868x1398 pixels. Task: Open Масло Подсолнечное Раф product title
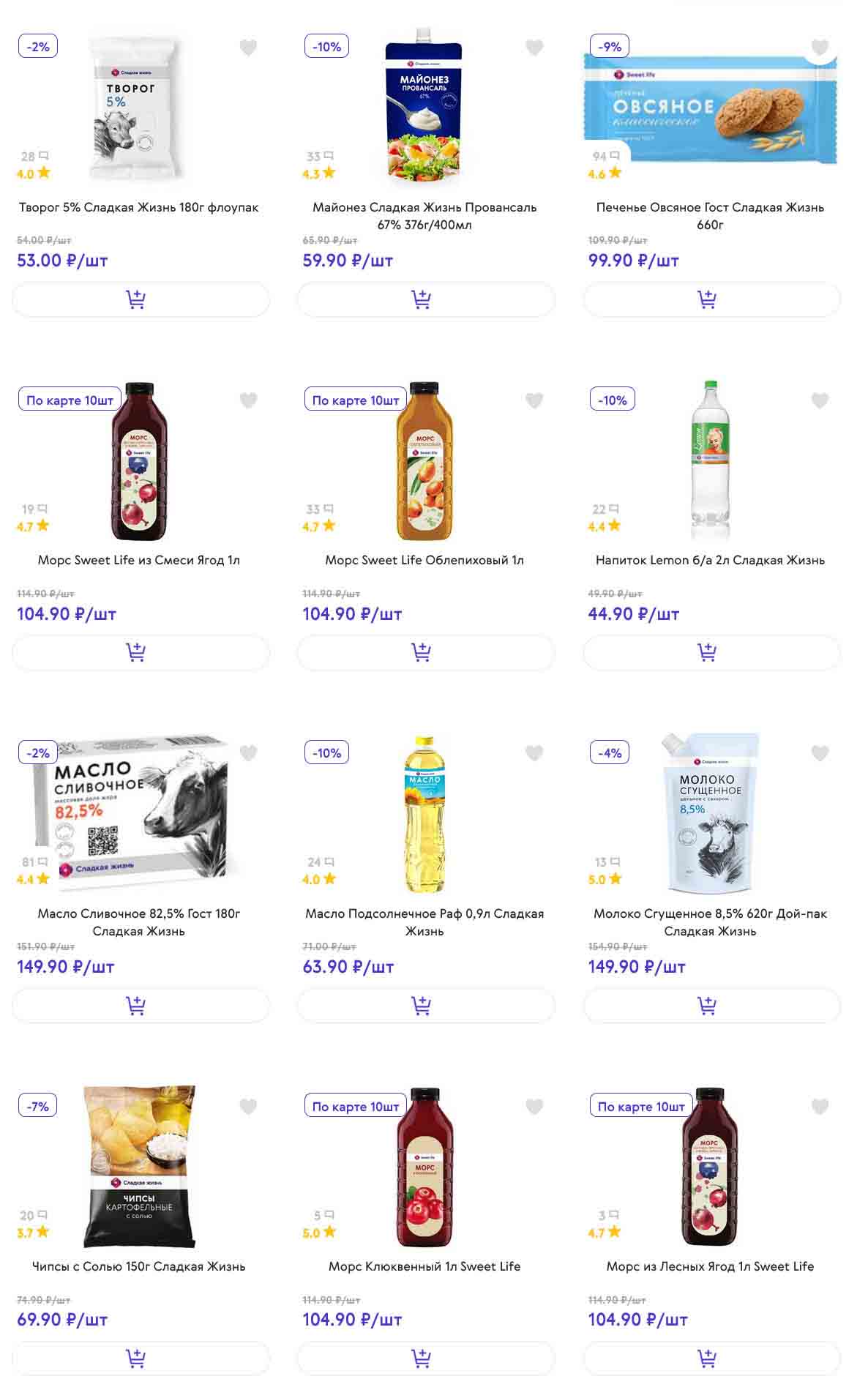(424, 922)
